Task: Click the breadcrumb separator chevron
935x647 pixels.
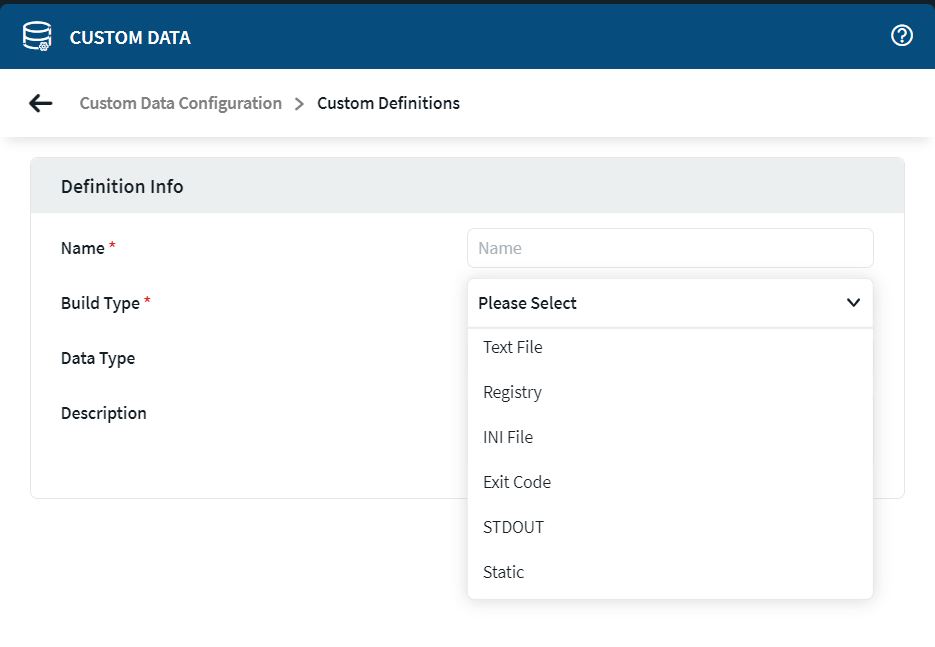Action: pyautogui.click(x=299, y=104)
